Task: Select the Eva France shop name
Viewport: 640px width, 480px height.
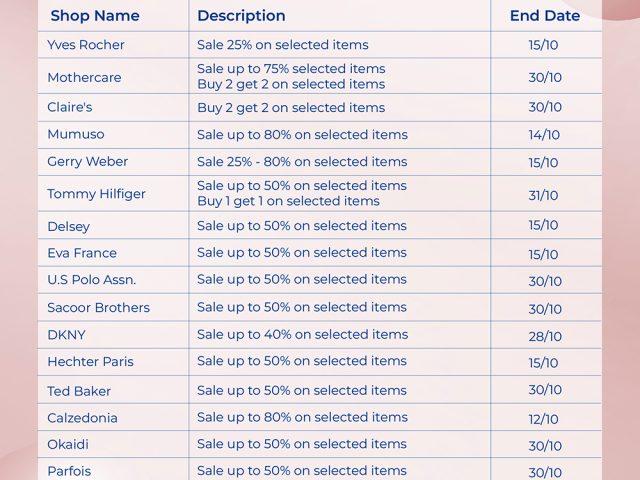Action: coord(82,253)
